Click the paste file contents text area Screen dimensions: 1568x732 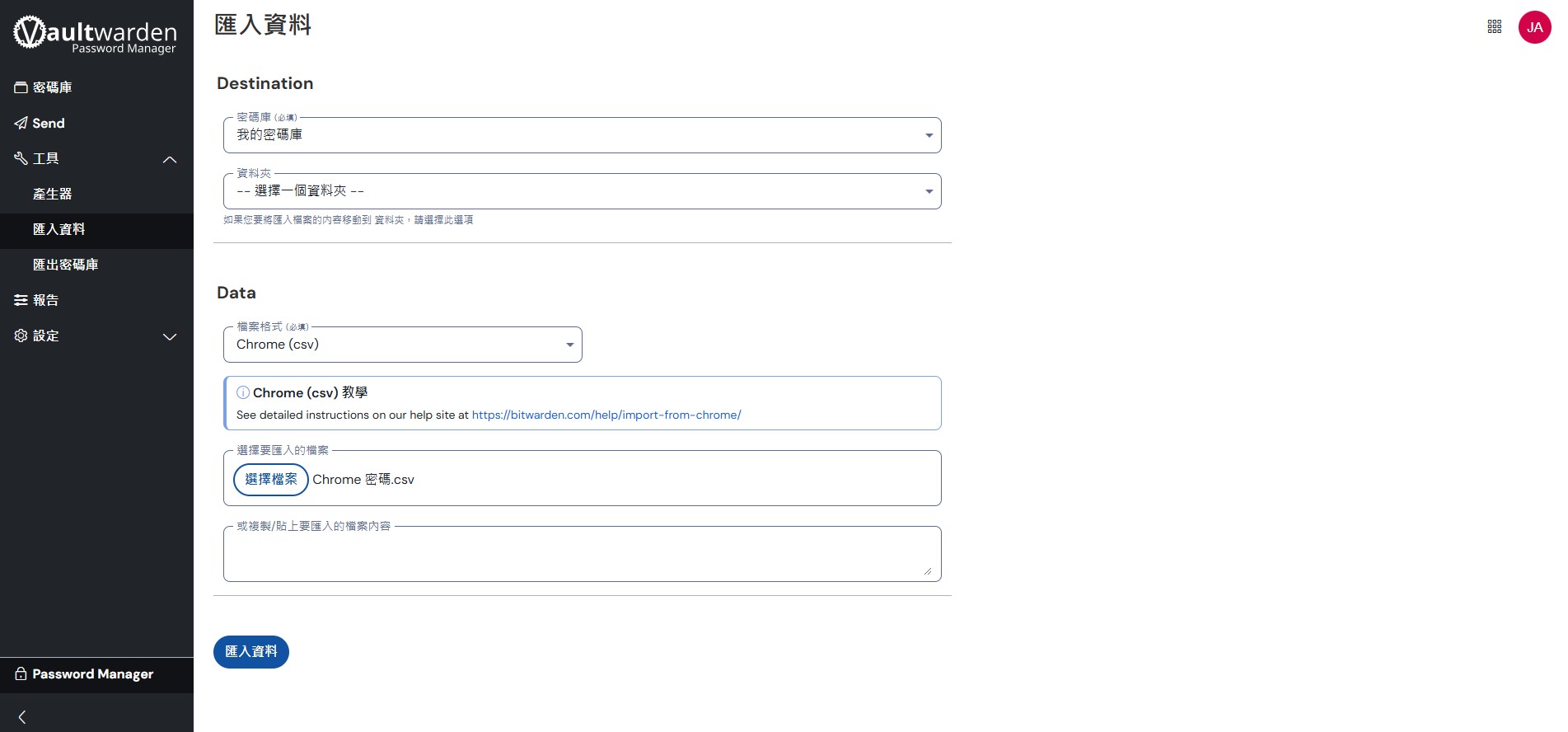pyautogui.click(x=582, y=555)
